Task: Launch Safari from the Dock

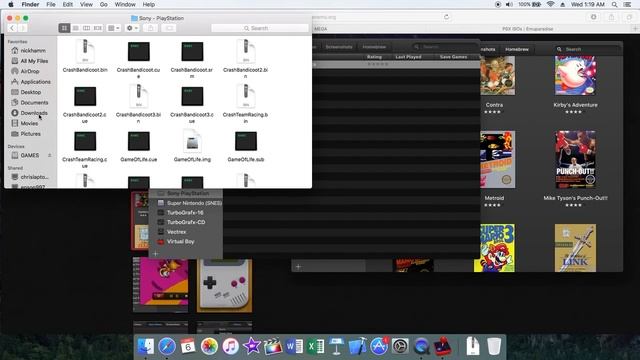Action: [167, 347]
